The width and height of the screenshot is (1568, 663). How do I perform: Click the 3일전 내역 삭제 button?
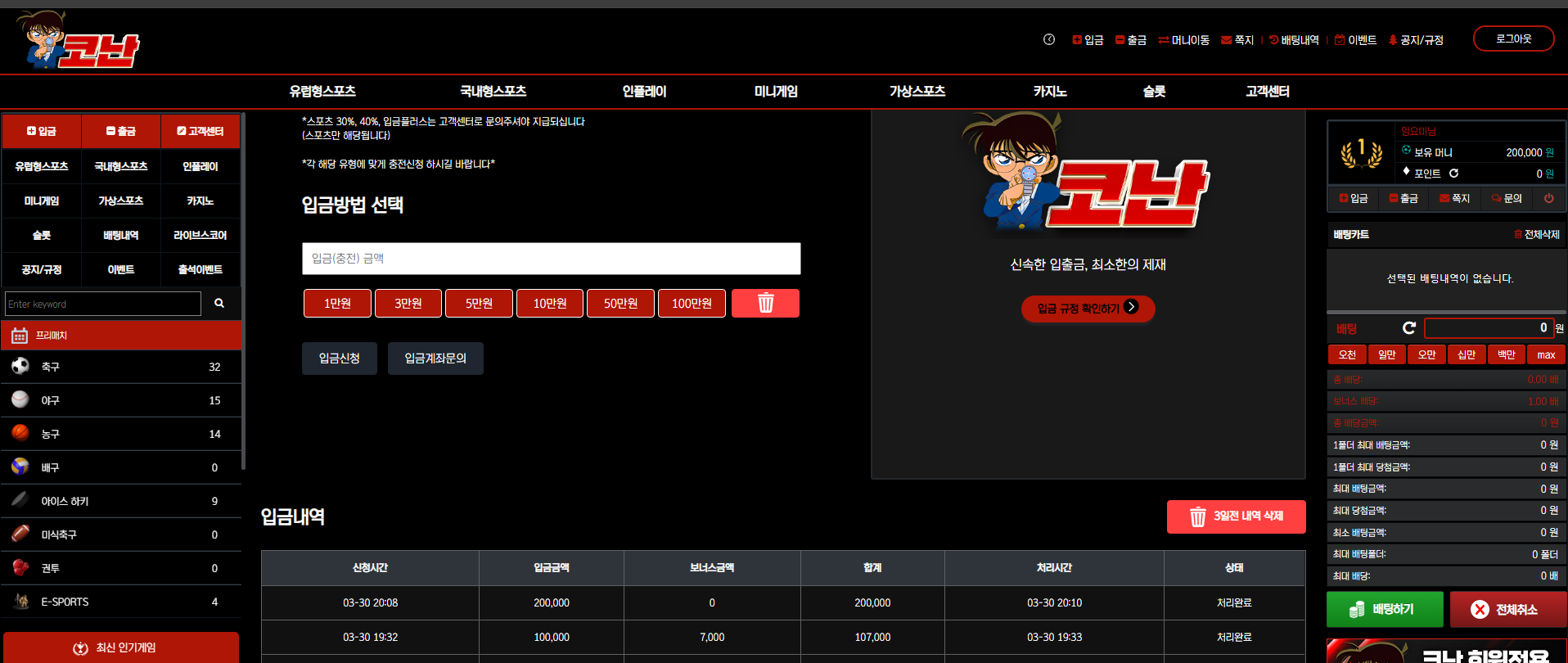(1236, 516)
